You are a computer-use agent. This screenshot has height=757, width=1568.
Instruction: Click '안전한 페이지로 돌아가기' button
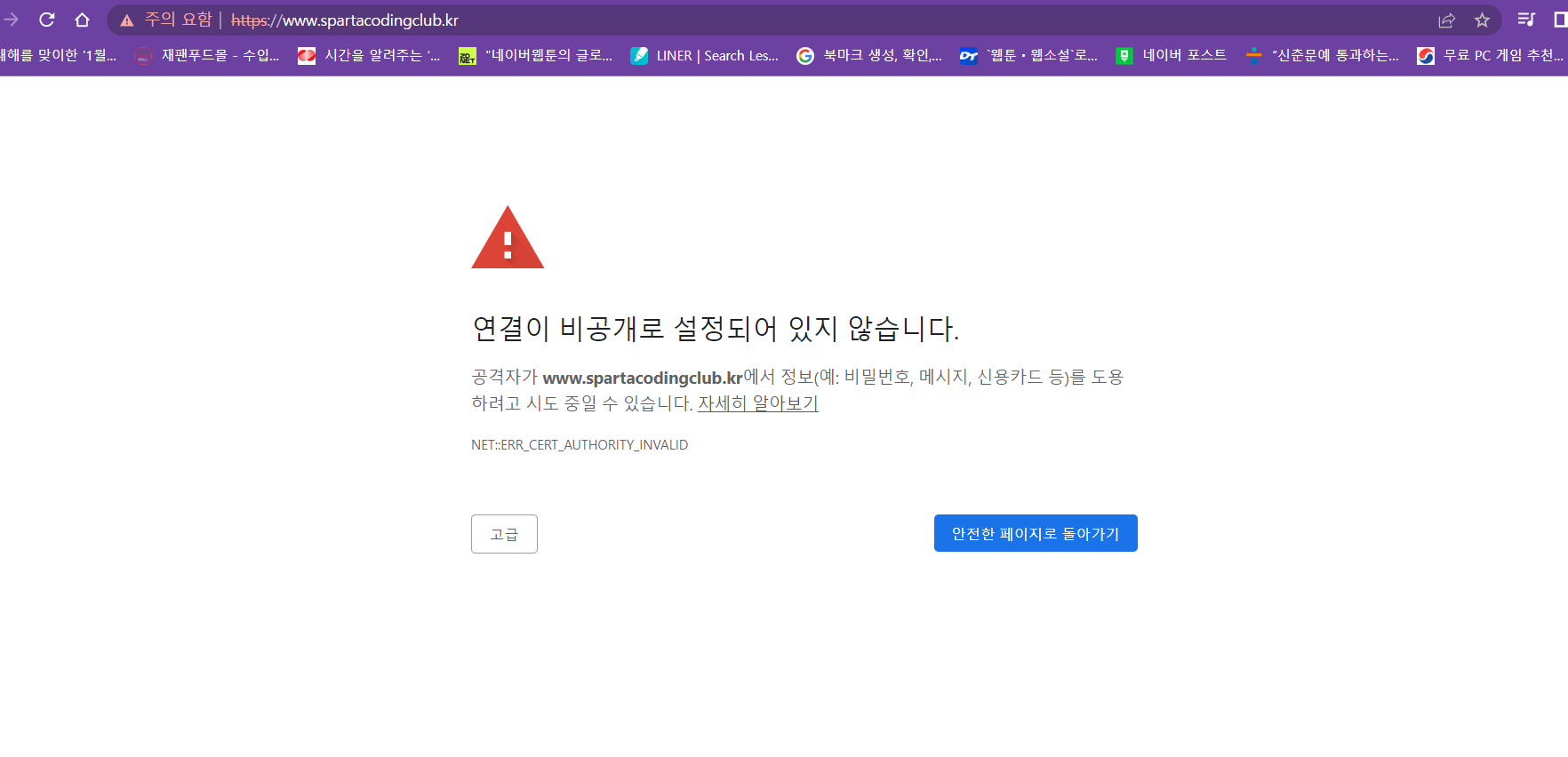[1036, 533]
